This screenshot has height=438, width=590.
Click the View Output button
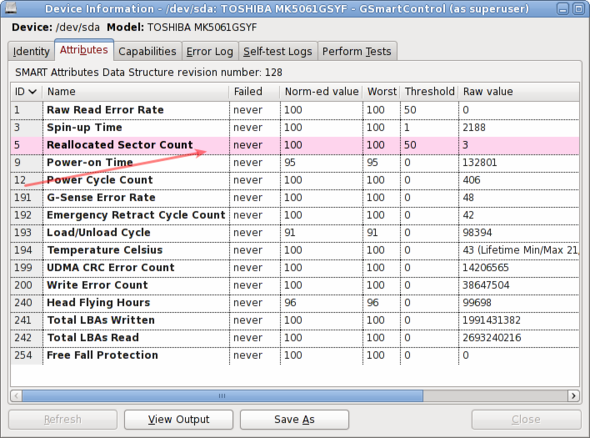[x=179, y=419]
